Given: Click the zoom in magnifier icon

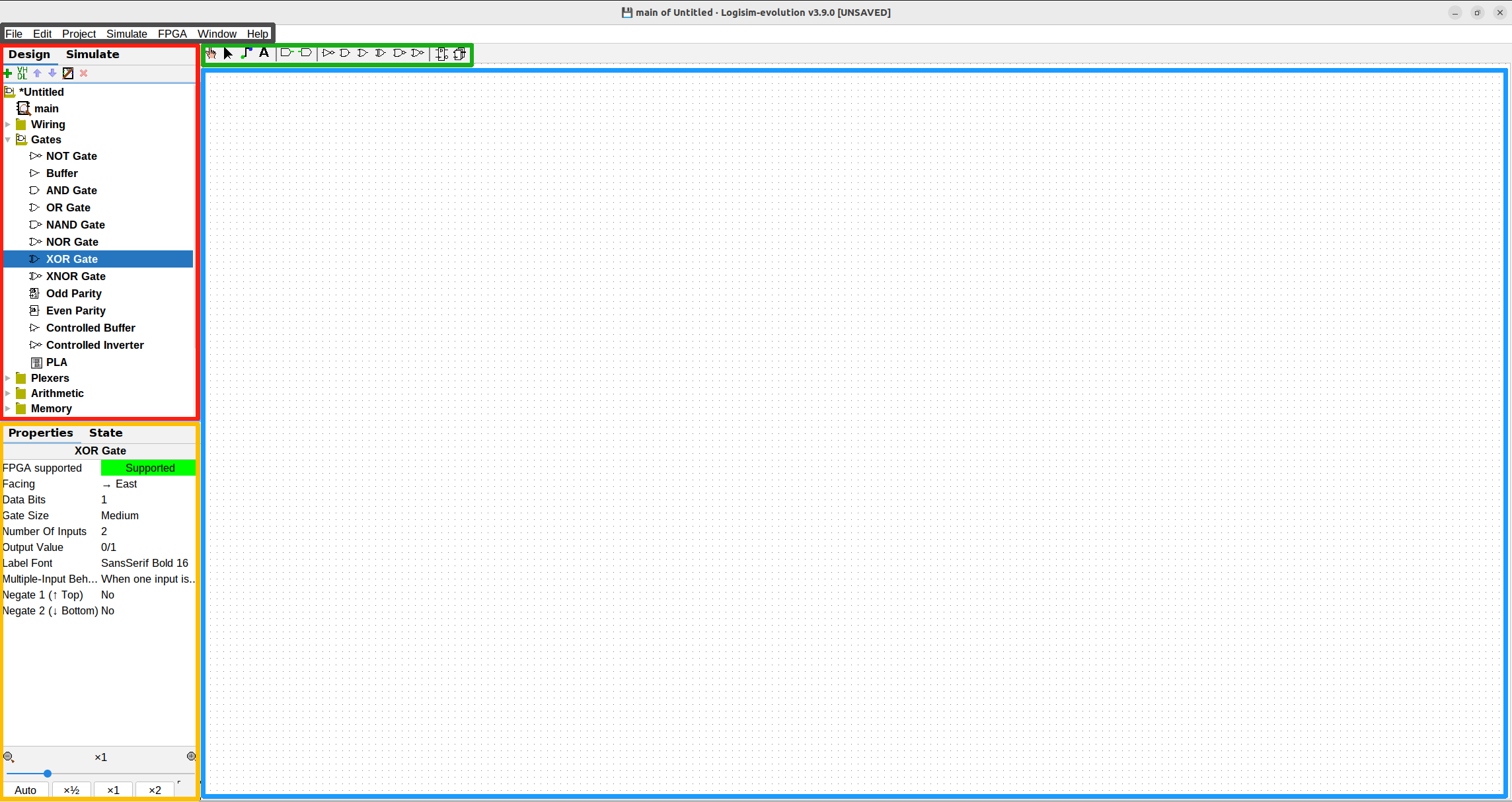Looking at the screenshot, I should pos(191,756).
